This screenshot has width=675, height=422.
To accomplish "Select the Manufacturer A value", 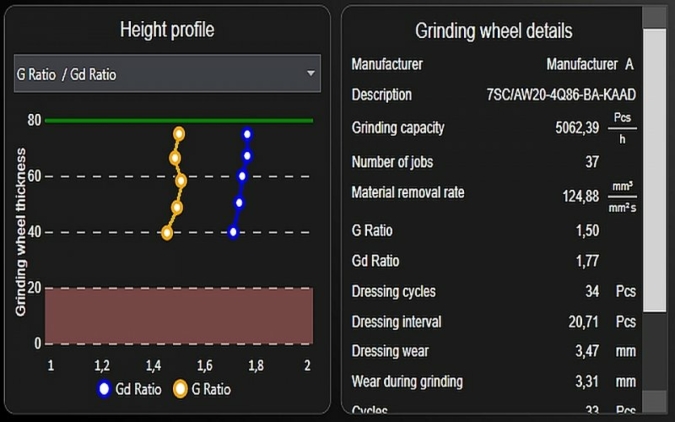I will pyautogui.click(x=590, y=65).
